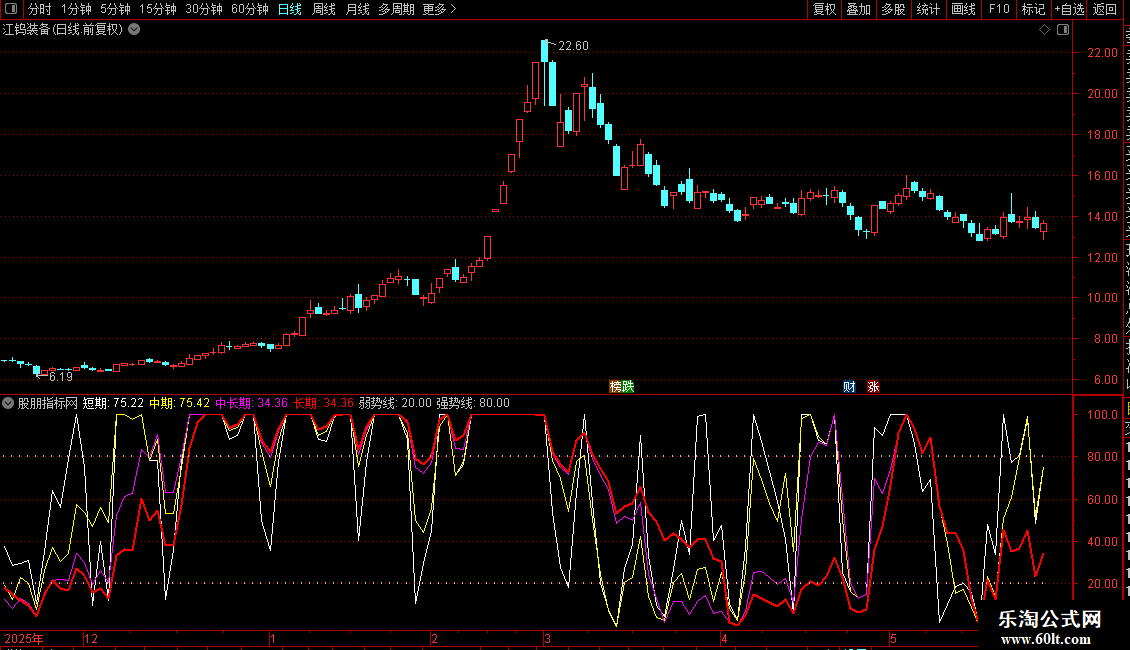The image size is (1130, 650).
Task: Click the 弱势线: 20.00 label
Action: [x=395, y=403]
